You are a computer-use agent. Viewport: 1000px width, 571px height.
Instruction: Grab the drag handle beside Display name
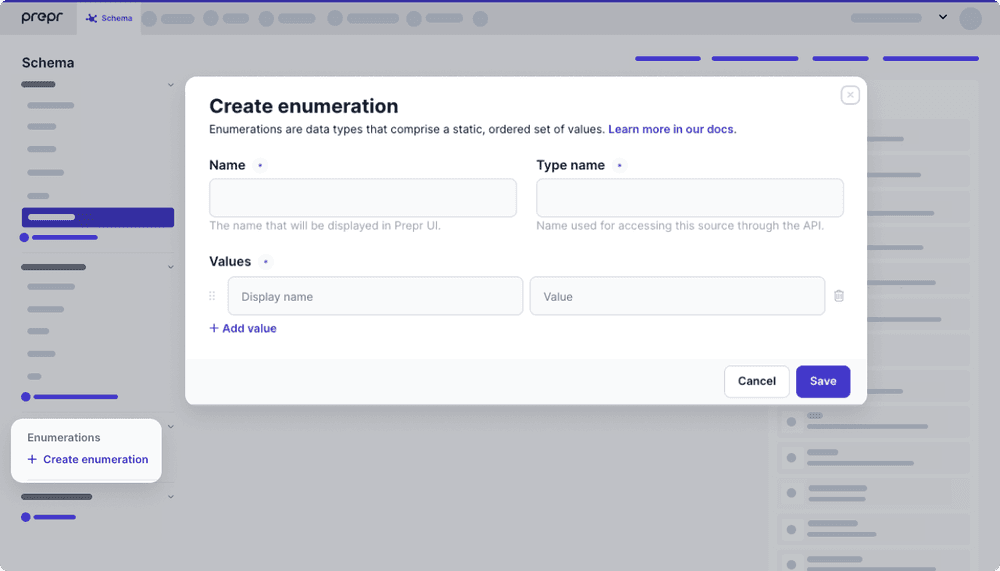[212, 296]
